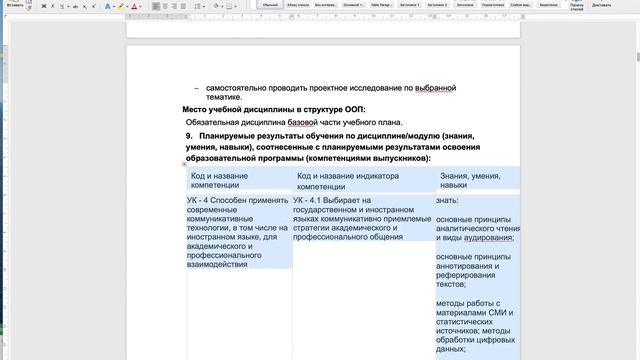
Task: Toggle bold formatting in the ribbon
Action: point(44,6)
